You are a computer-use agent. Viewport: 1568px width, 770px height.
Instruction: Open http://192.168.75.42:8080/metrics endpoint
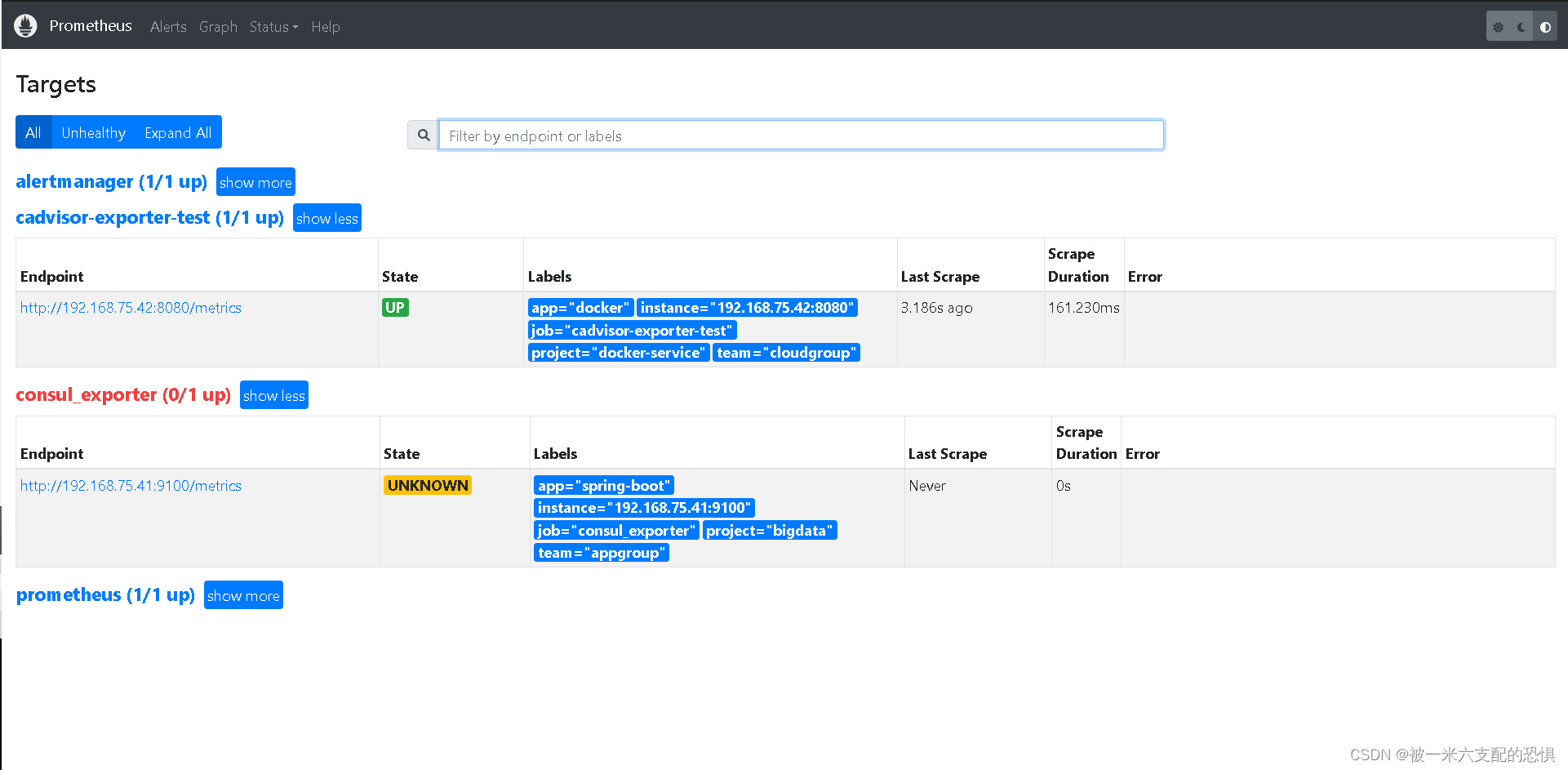pos(131,308)
